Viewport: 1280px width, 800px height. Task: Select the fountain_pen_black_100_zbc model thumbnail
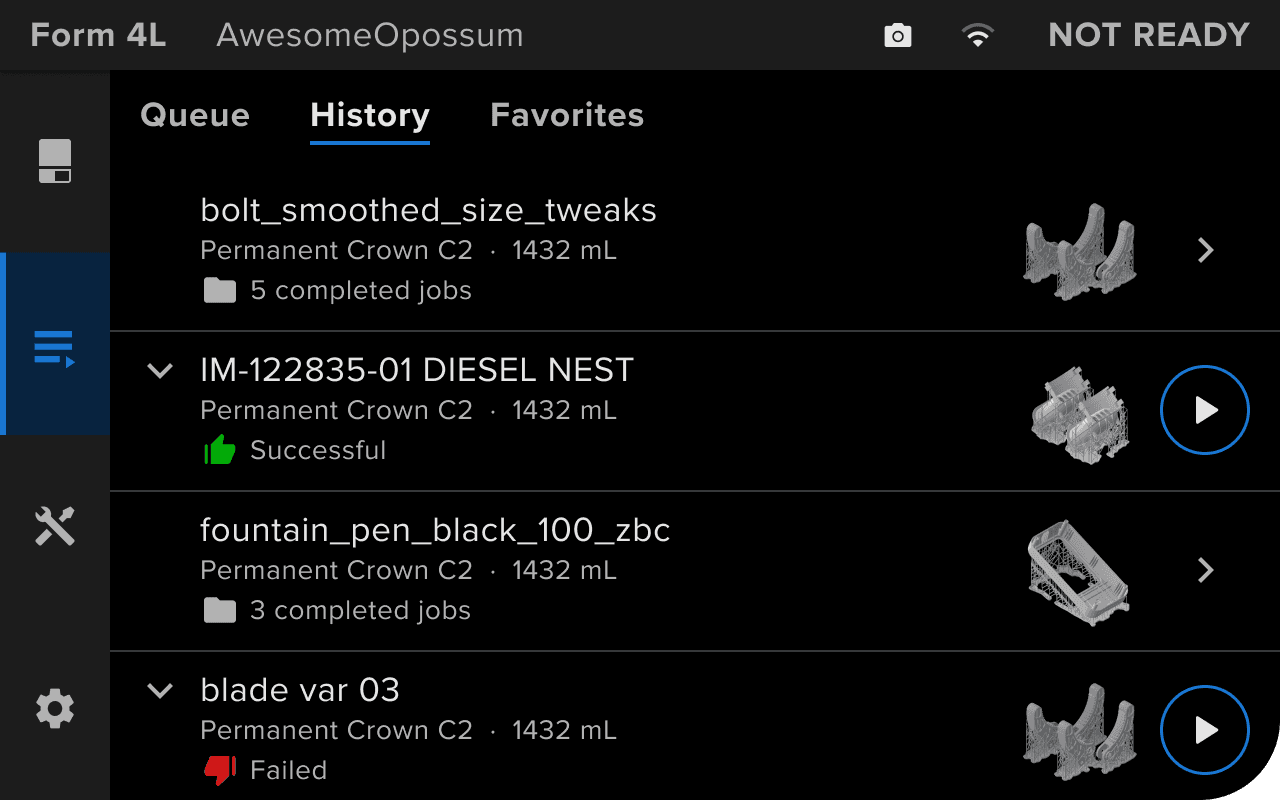coord(1078,571)
